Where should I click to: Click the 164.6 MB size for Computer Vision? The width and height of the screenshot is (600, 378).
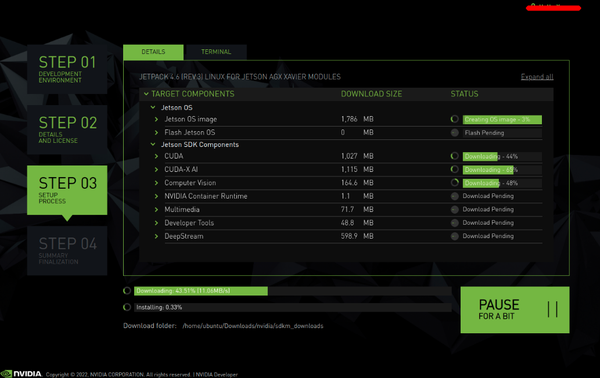[x=357, y=183]
